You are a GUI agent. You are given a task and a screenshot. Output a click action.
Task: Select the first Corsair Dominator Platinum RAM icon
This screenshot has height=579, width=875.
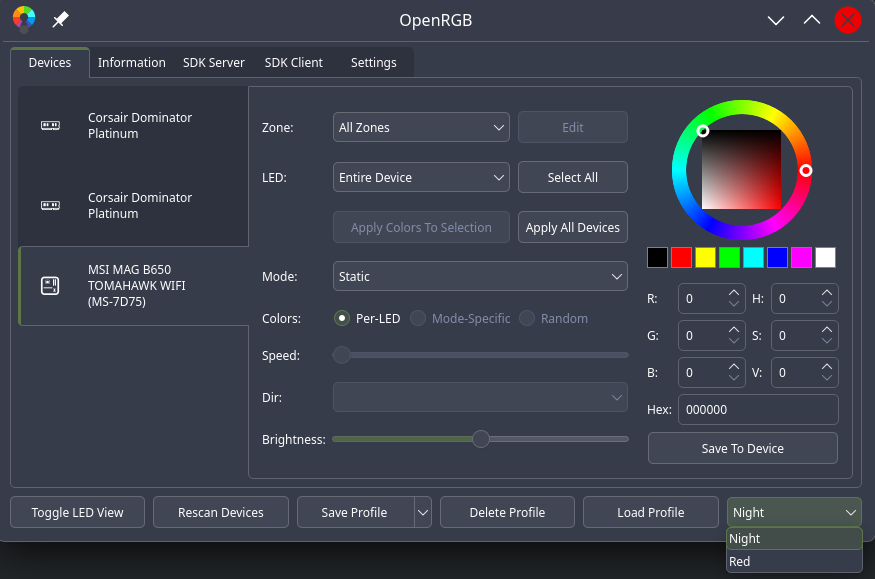[x=49, y=125]
